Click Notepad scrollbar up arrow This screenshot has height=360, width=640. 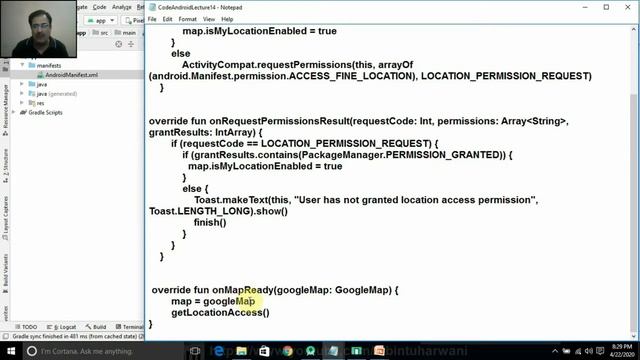pos(633,29)
